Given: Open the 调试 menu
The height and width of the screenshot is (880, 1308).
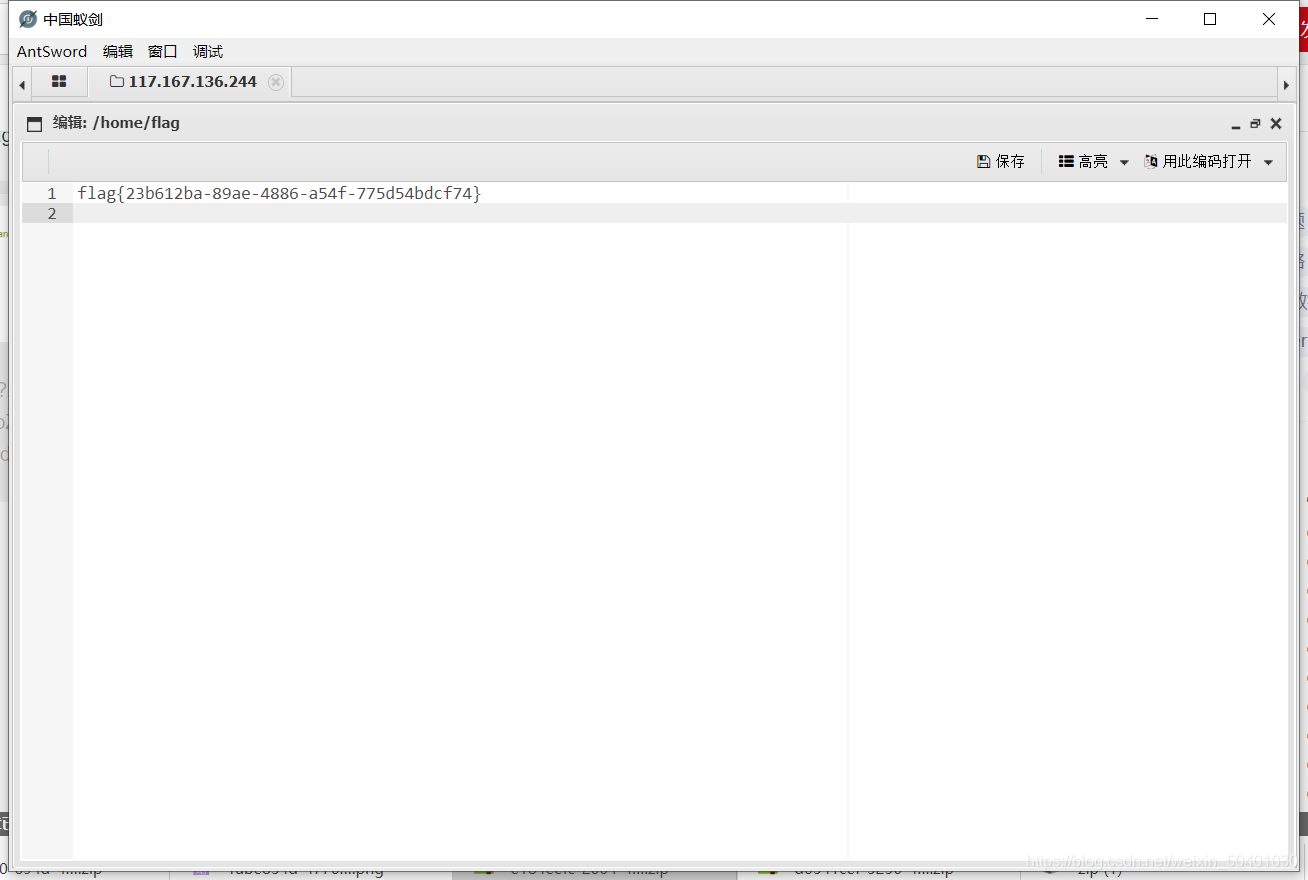Looking at the screenshot, I should [208, 52].
